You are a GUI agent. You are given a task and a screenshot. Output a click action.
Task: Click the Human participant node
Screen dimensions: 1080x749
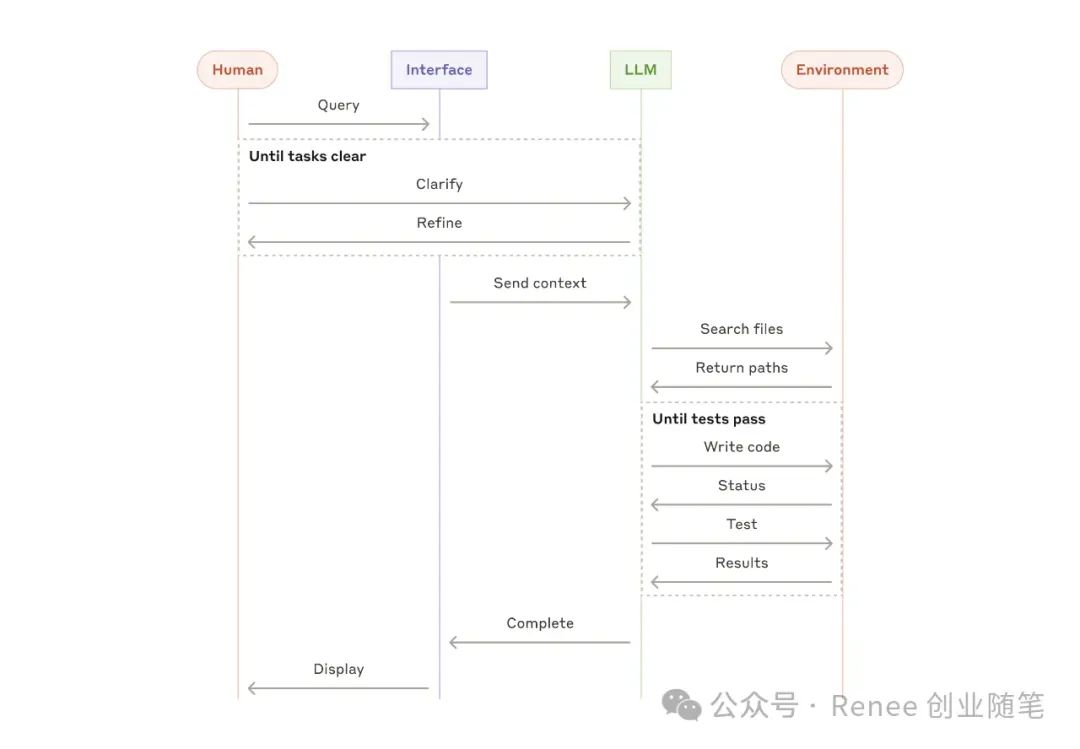coord(237,70)
